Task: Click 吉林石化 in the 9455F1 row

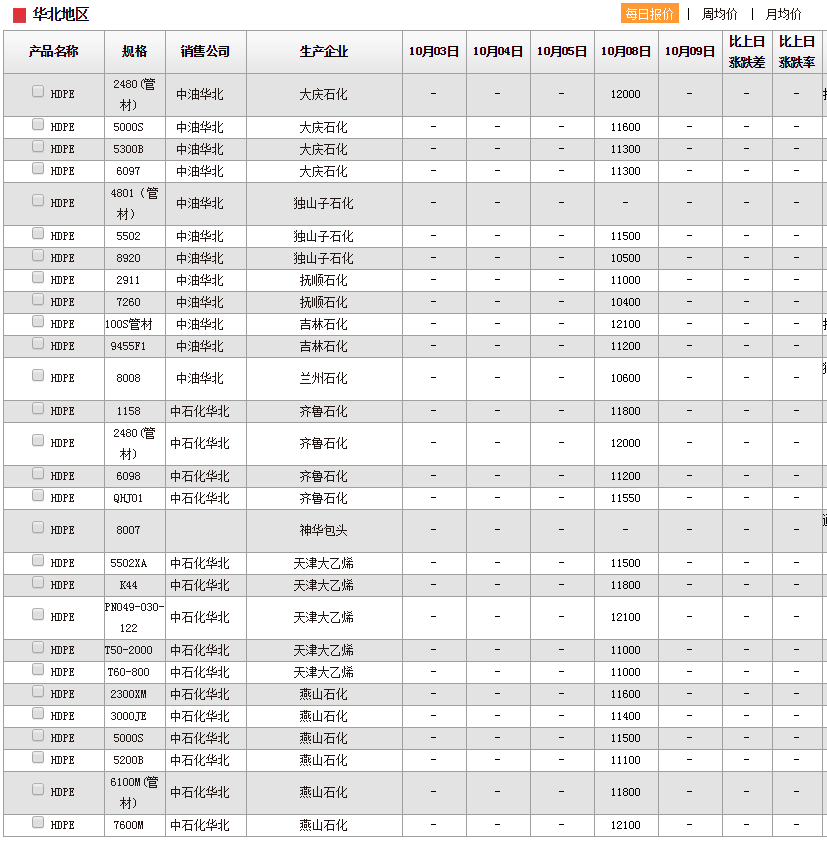Action: [x=323, y=346]
